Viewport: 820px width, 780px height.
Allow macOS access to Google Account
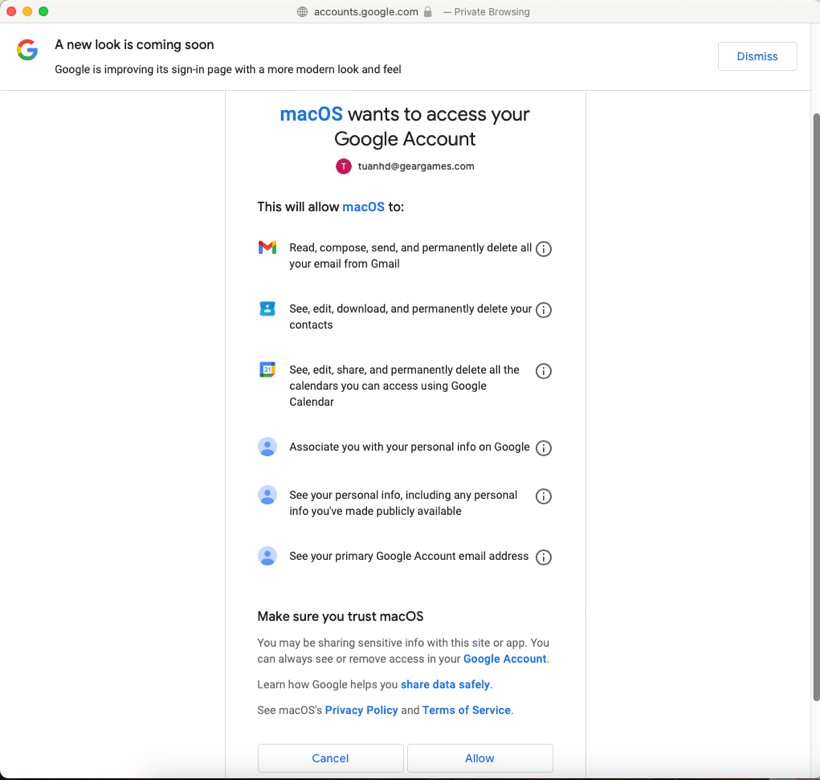pos(479,758)
